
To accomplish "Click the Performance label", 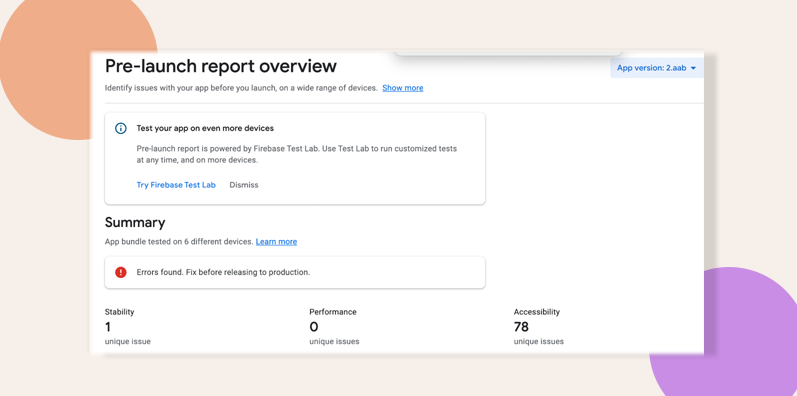I will pos(333,312).
